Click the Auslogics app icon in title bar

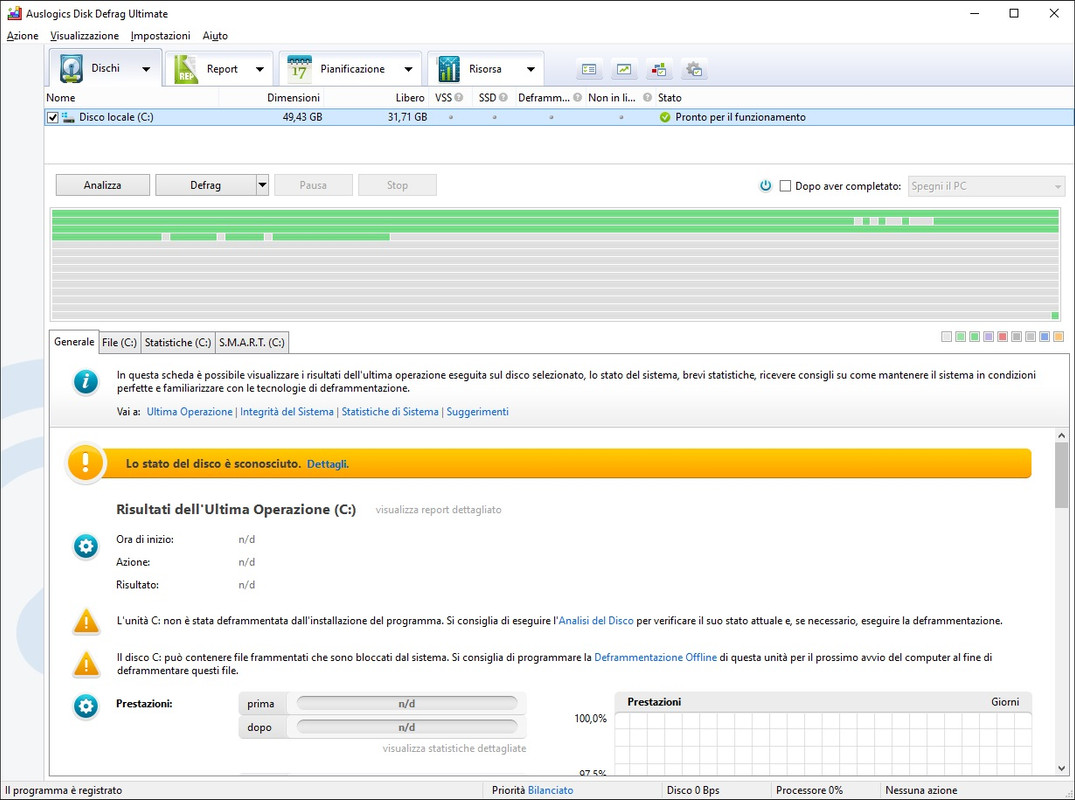coord(14,14)
